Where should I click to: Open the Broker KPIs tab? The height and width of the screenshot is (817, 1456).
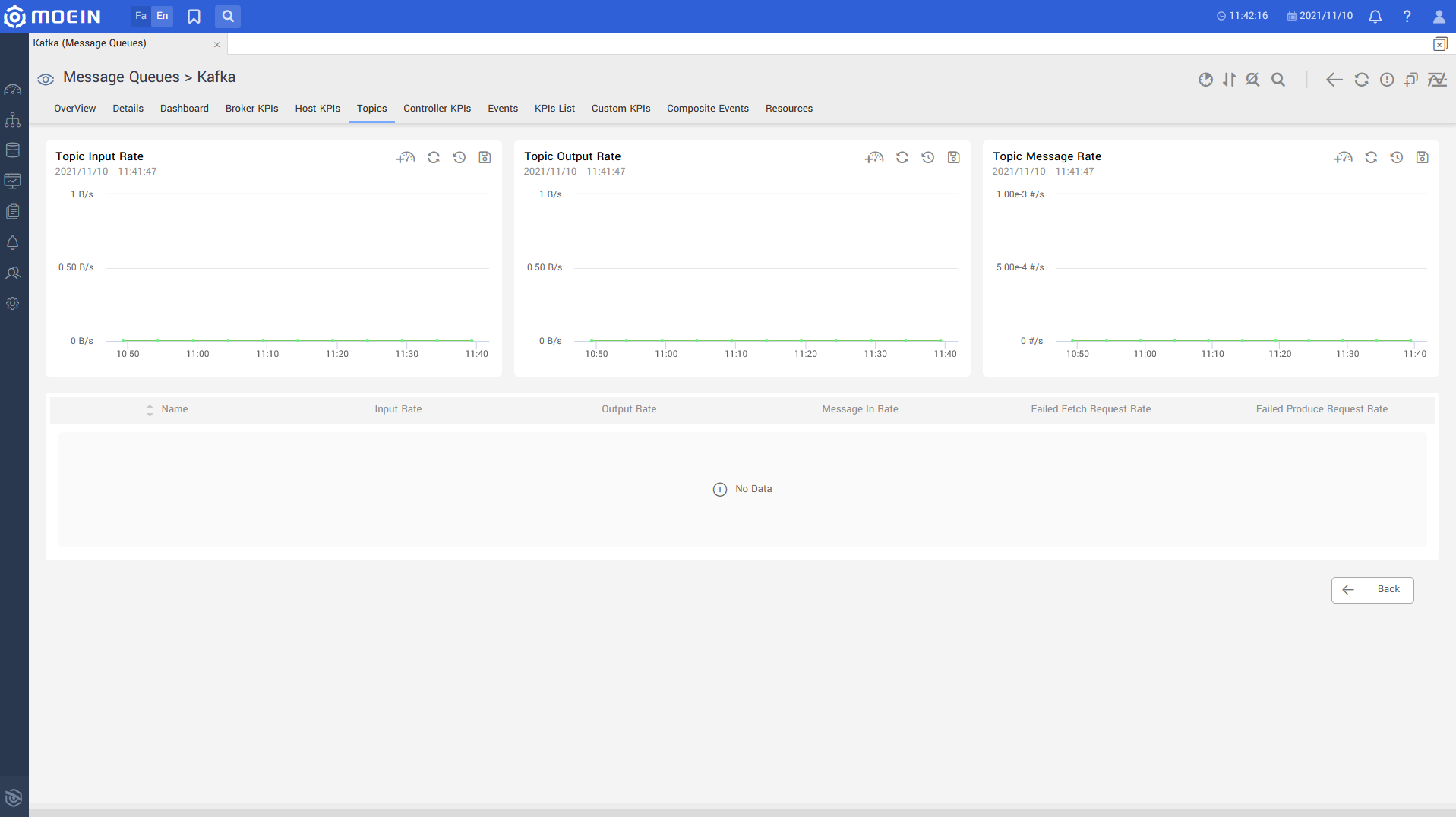252,109
